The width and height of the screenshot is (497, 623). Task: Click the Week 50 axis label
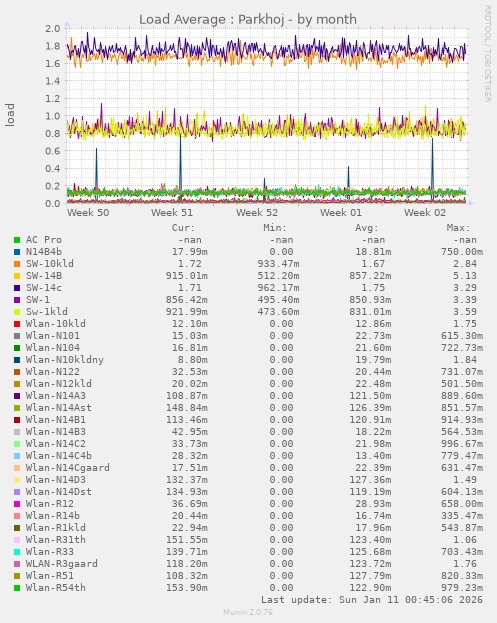point(88,213)
